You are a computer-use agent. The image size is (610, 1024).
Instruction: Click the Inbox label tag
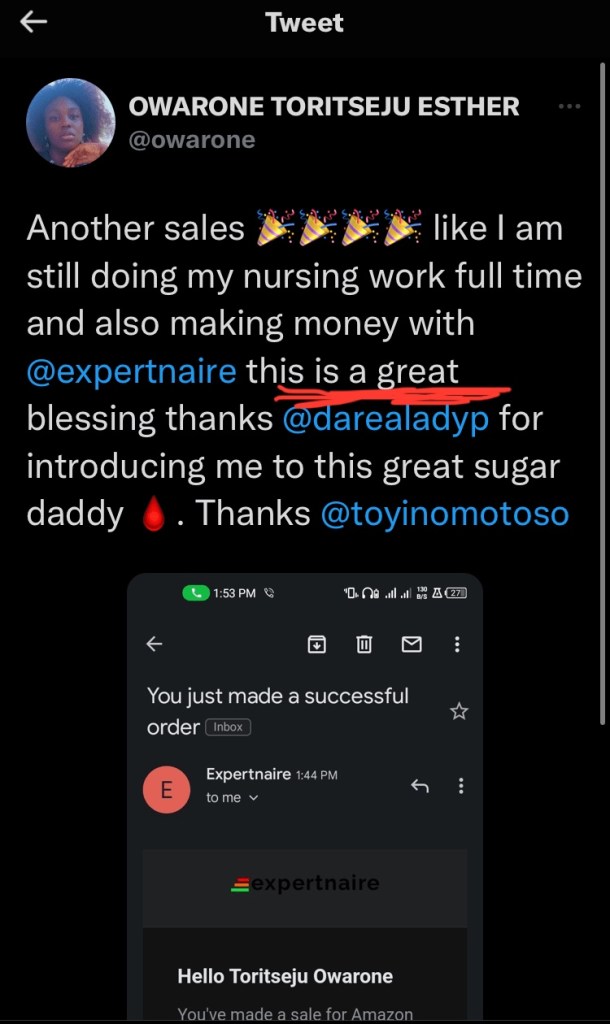[x=228, y=727]
